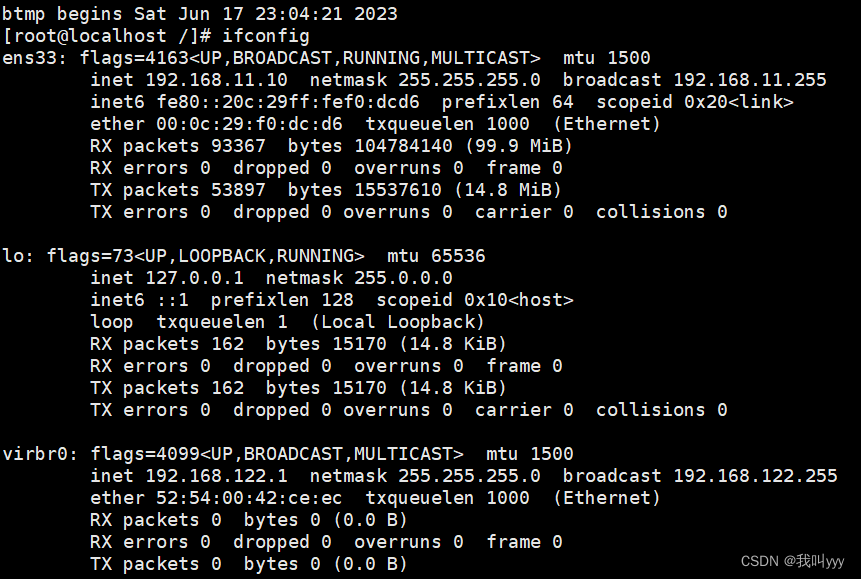Screen dimensions: 861x579
Task: Select the virbr0 interface name
Action: (x=35, y=454)
